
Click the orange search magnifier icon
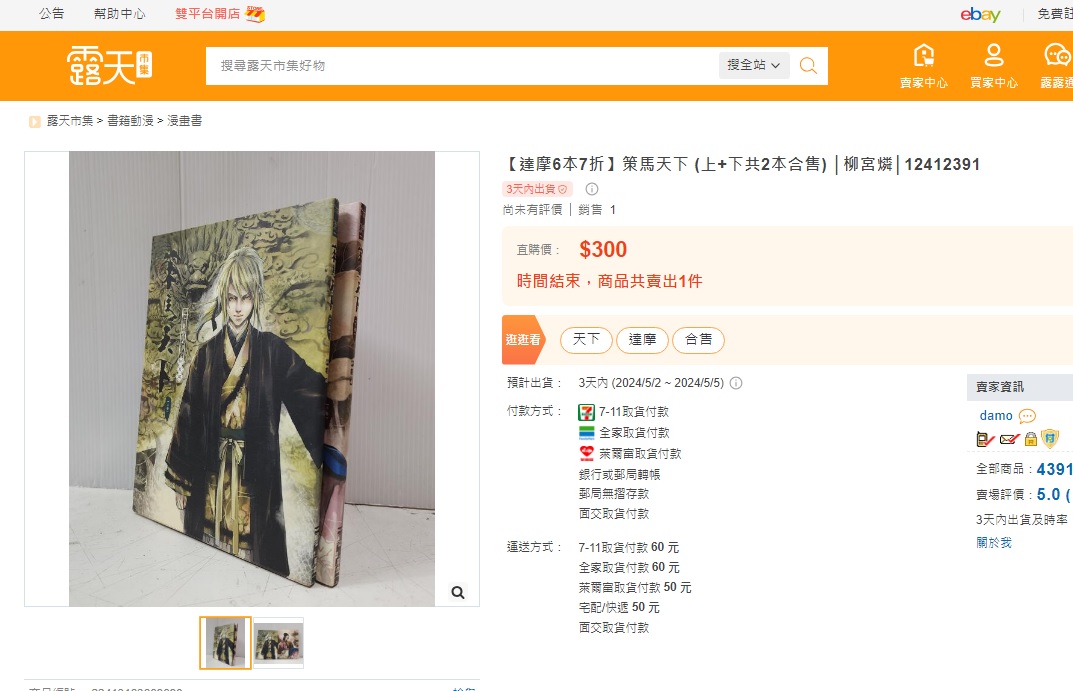point(808,66)
